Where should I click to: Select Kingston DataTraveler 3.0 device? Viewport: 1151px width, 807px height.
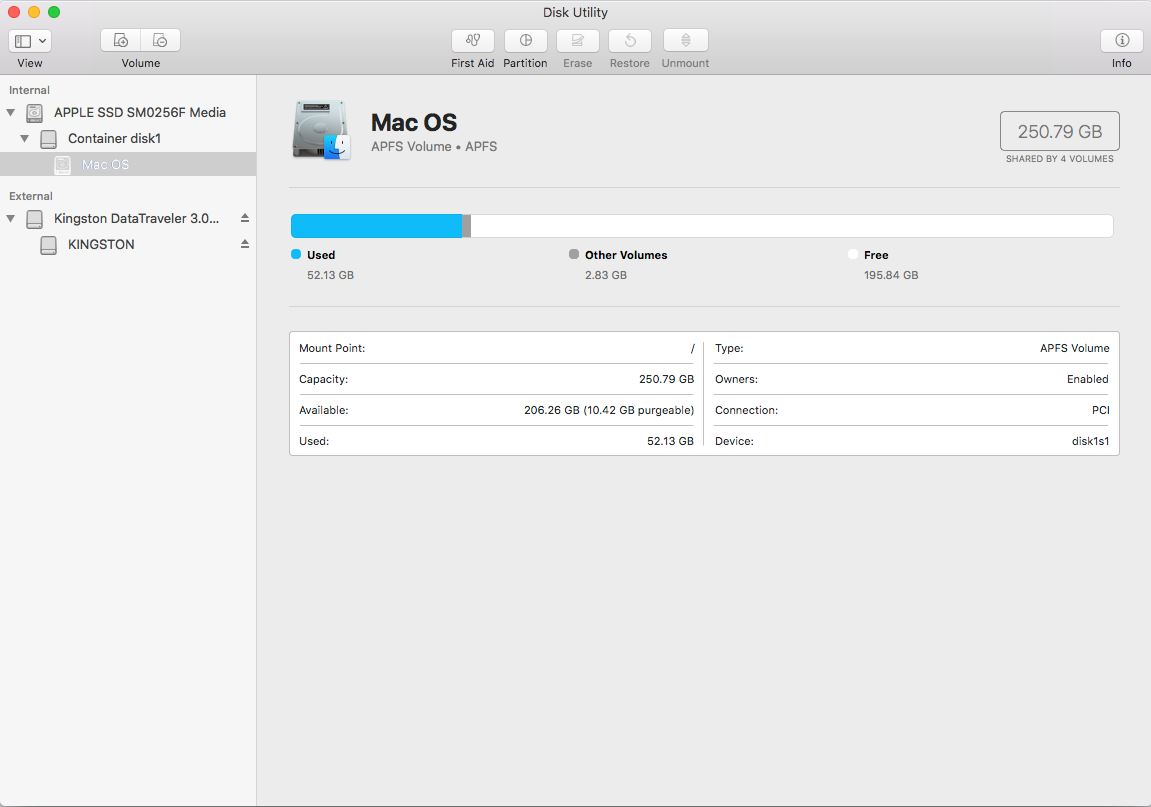click(137, 218)
